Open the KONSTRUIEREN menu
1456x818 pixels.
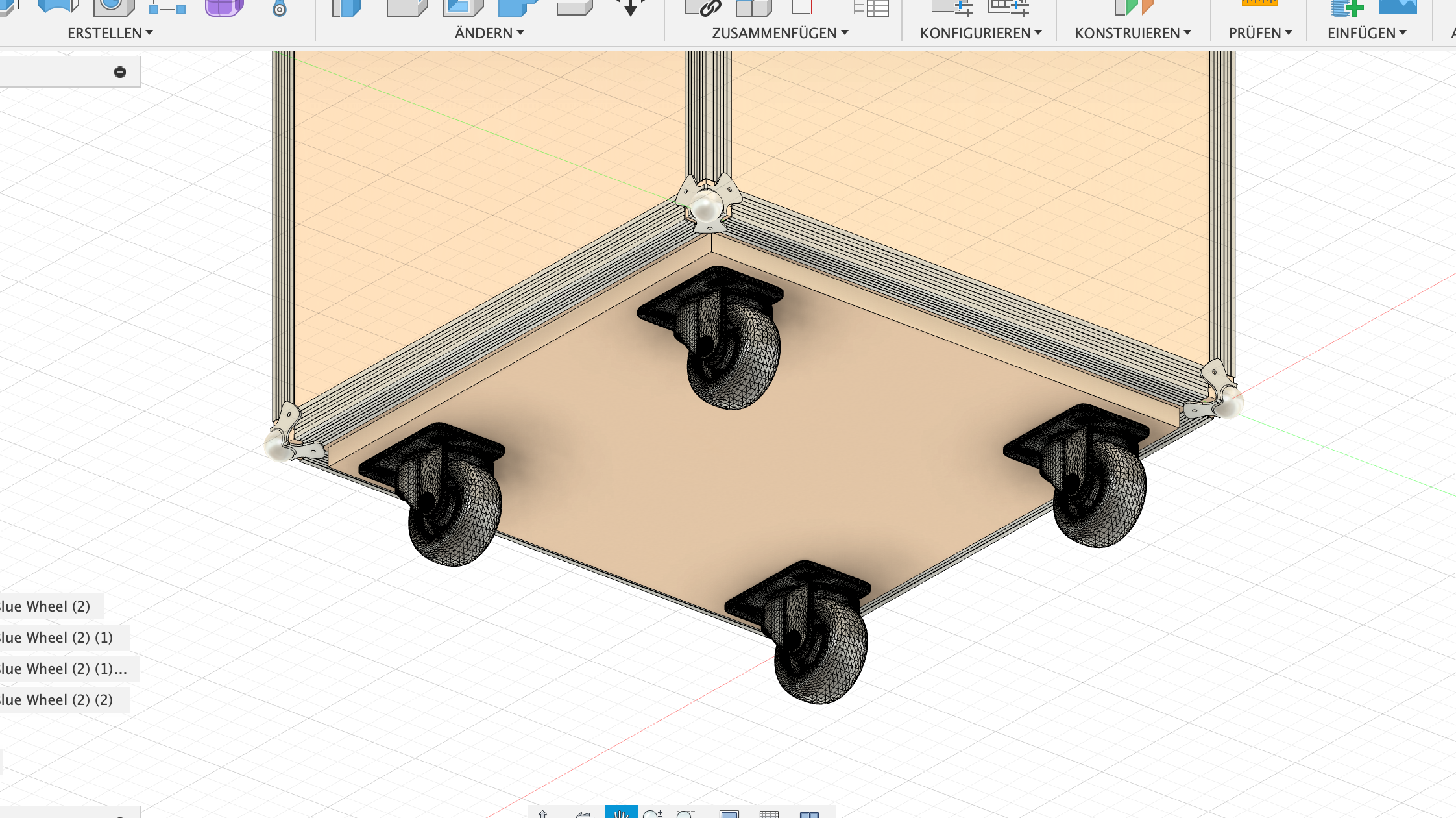point(1132,33)
